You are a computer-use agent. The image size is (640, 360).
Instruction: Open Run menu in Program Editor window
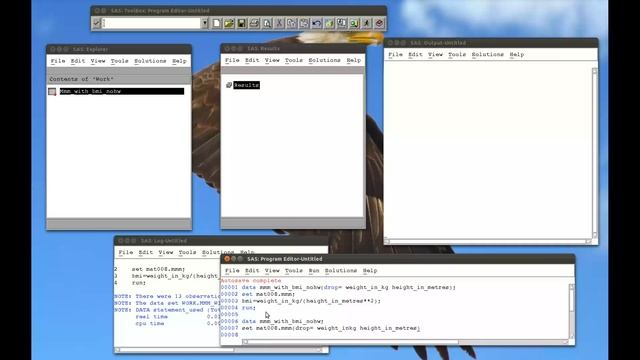pos(313,271)
